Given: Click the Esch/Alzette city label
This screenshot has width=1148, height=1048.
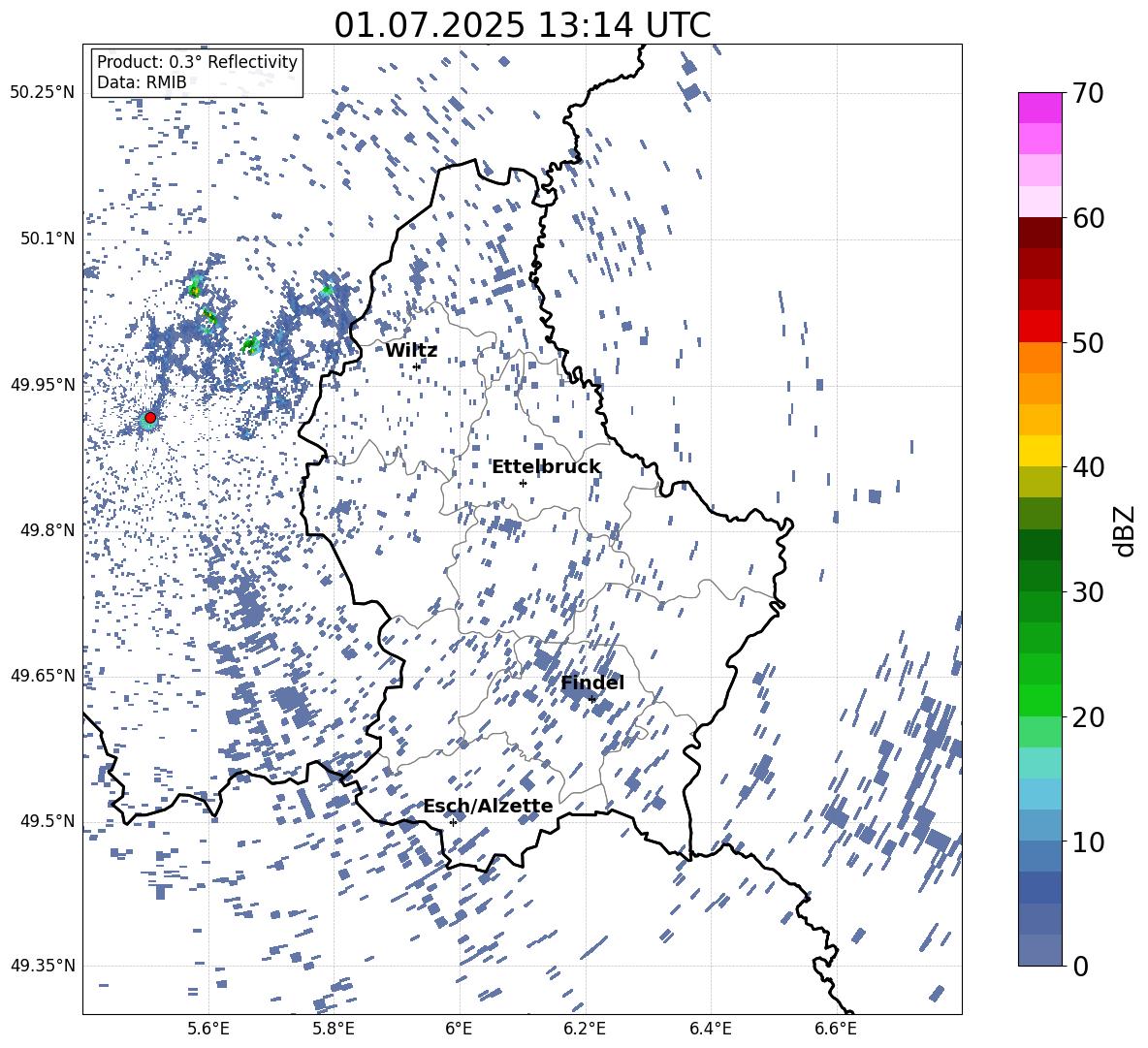Looking at the screenshot, I should click(x=488, y=807).
